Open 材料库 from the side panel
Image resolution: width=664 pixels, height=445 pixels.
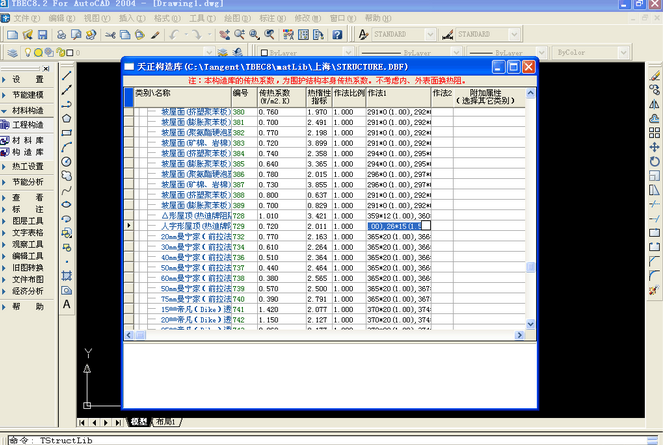pos(28,140)
